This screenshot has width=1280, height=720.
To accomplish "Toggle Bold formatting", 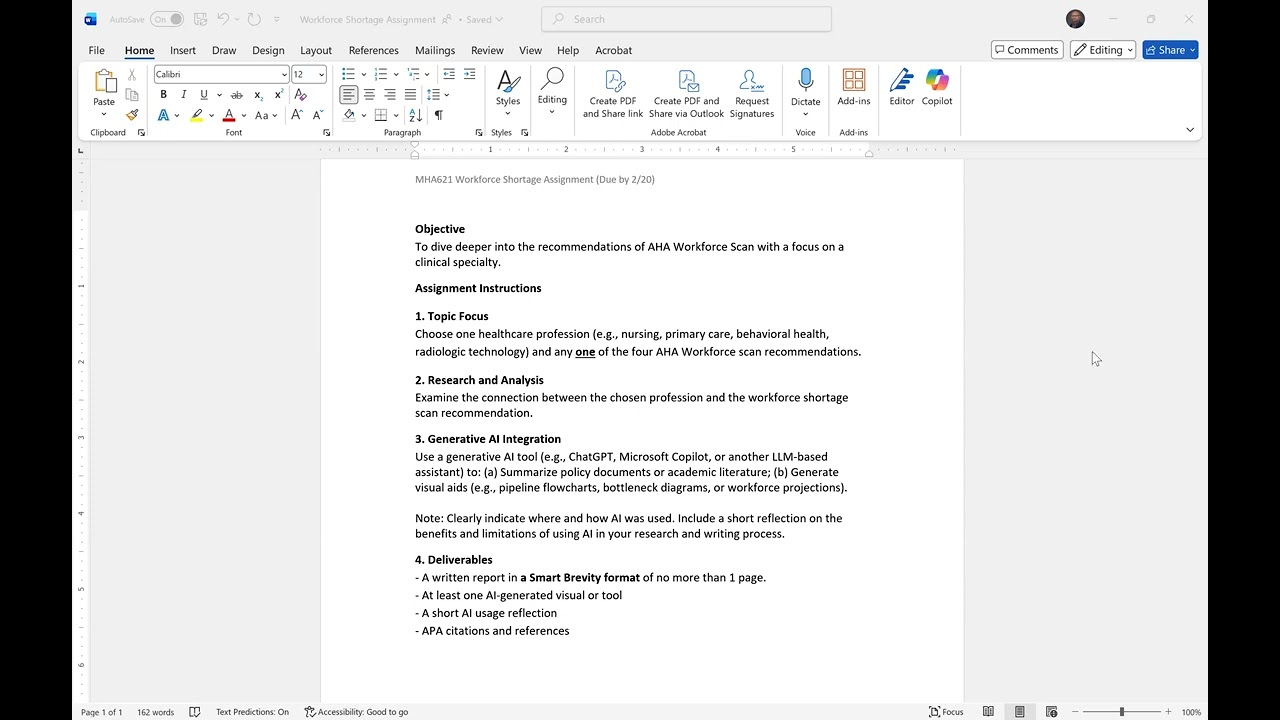I will click(163, 95).
